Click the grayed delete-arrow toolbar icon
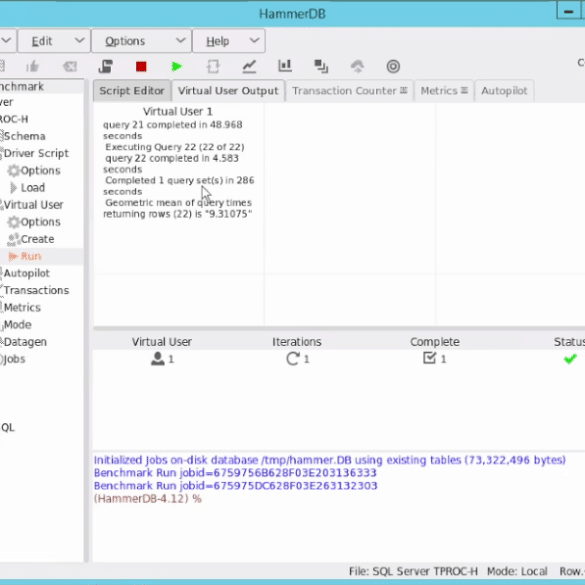The height and width of the screenshot is (585, 585). (70, 66)
